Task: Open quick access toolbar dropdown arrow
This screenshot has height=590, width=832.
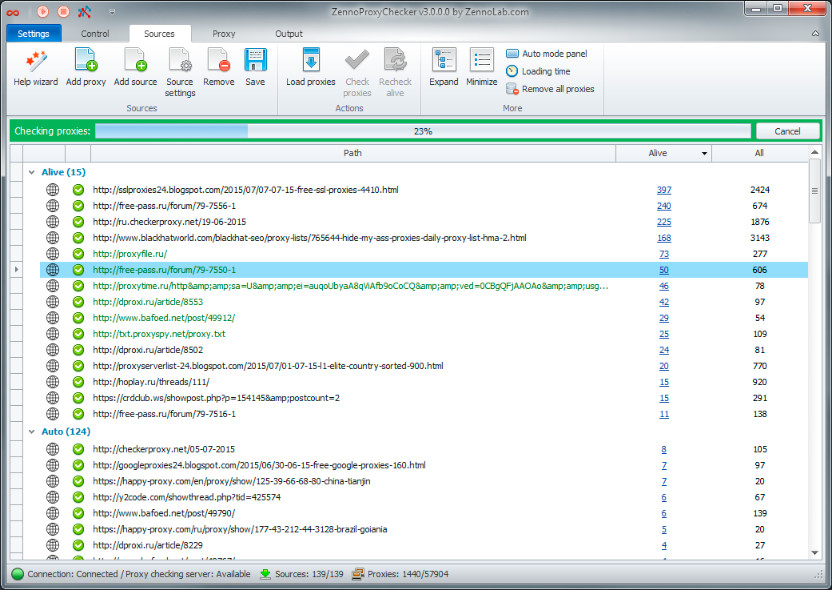Action: pos(112,12)
